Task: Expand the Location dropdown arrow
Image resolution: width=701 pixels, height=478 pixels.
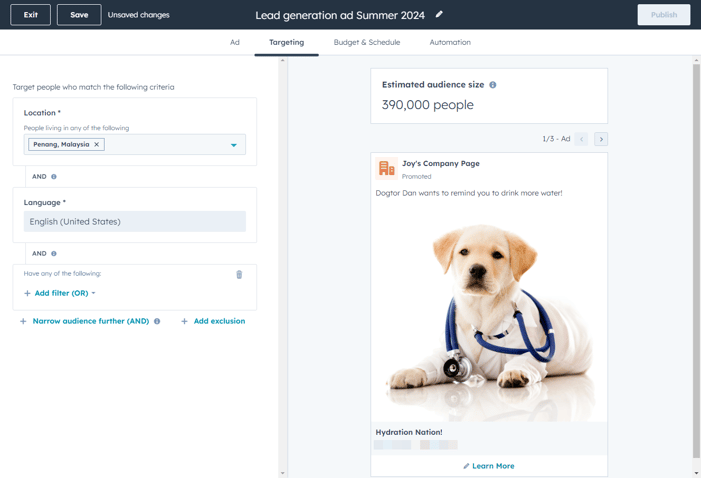Action: coord(234,145)
